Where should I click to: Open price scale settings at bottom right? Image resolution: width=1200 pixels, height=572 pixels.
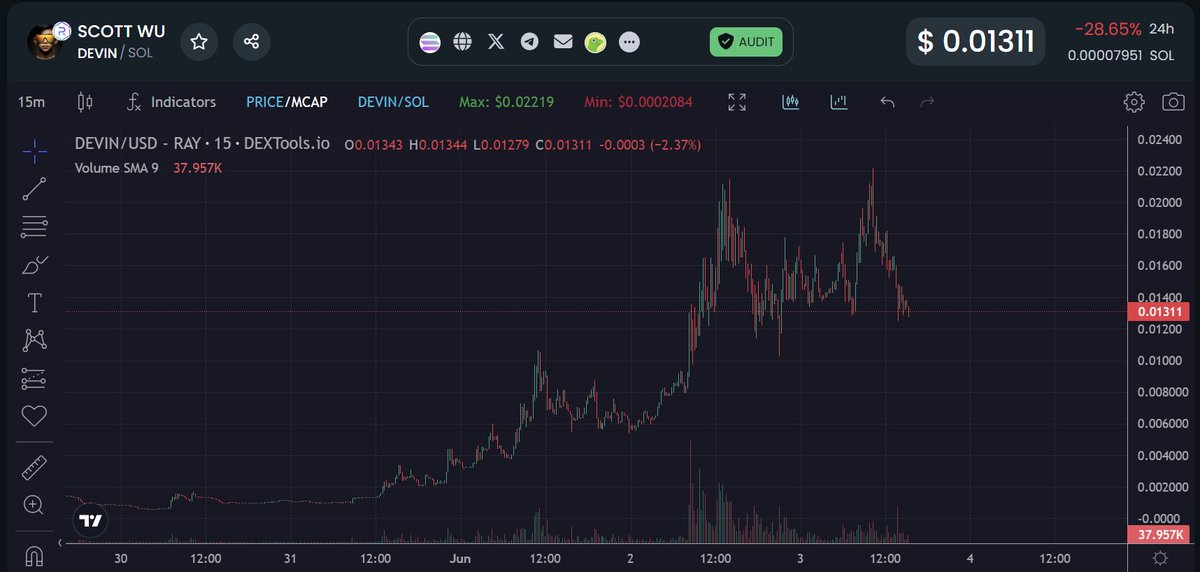coord(1160,558)
